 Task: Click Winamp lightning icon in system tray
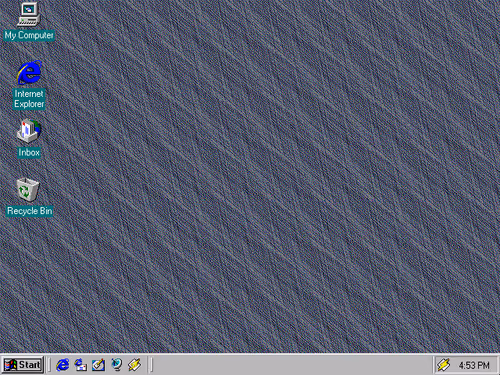(x=444, y=365)
